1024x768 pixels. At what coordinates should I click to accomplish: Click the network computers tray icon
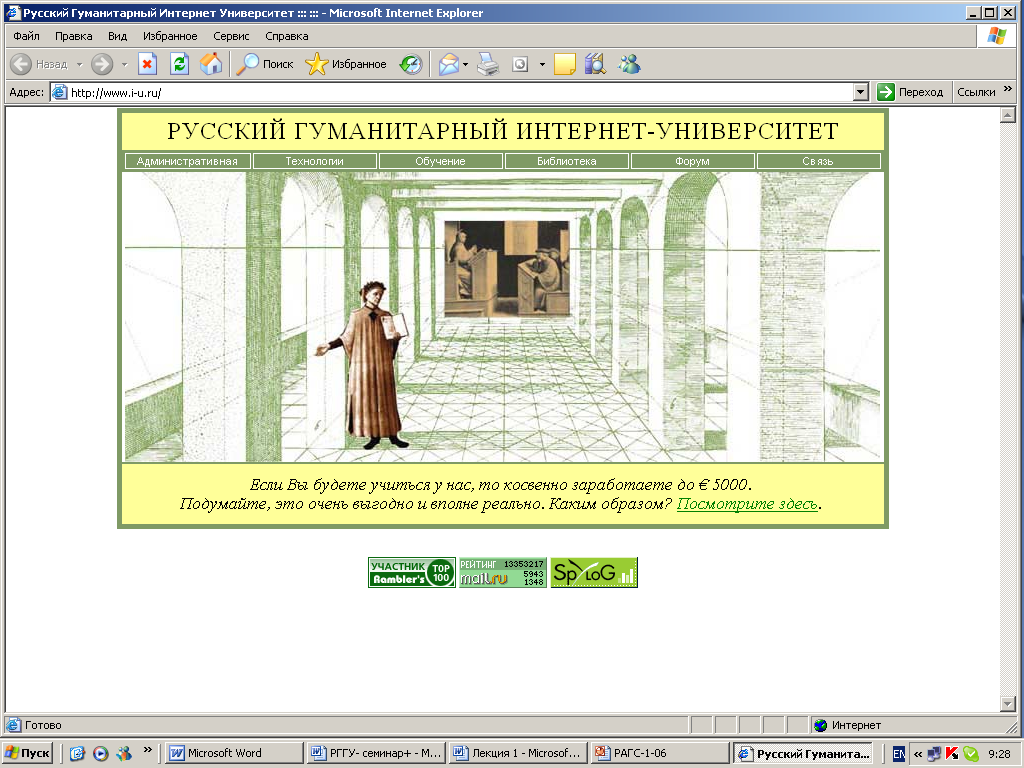tap(935, 754)
